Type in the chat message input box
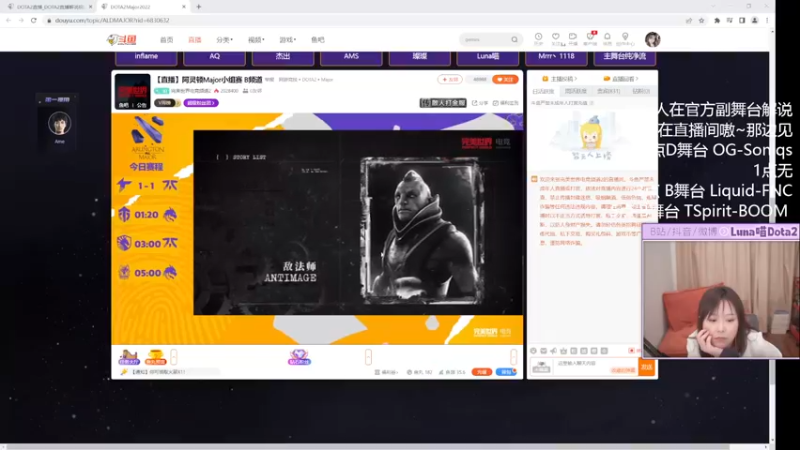This screenshot has height=450, width=800. coord(595,367)
